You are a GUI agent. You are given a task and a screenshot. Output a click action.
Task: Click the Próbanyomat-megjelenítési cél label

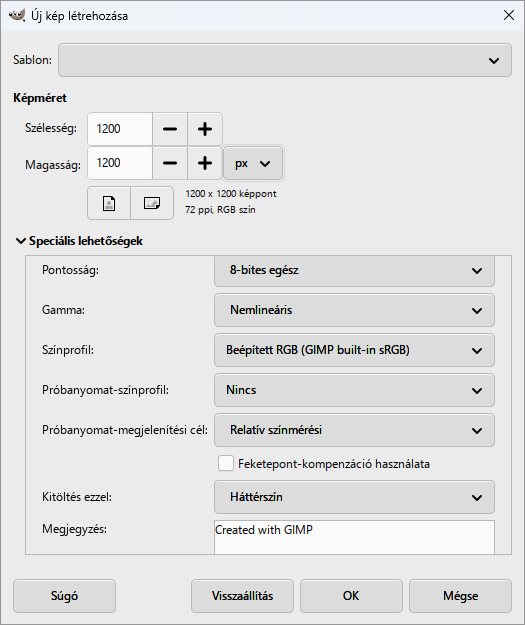point(125,430)
